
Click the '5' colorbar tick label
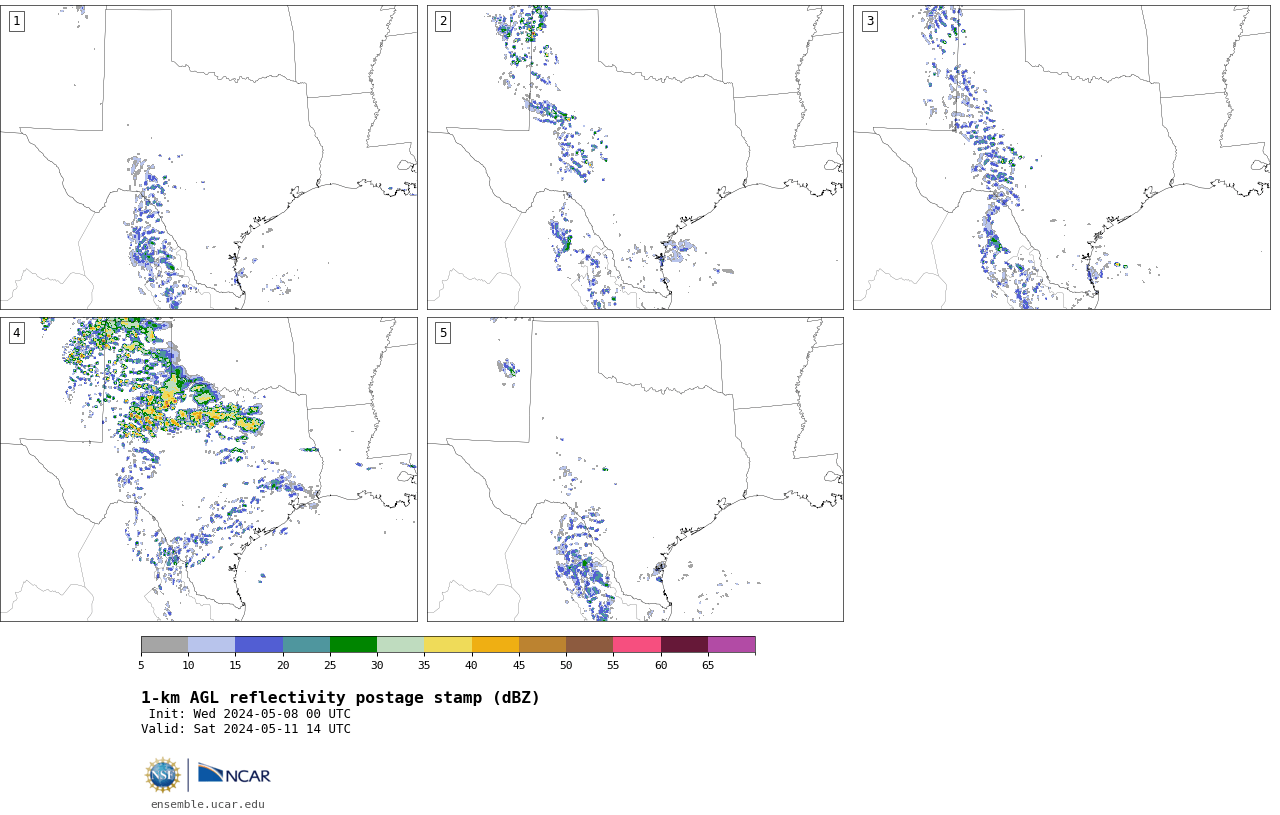pyautogui.click(x=141, y=665)
